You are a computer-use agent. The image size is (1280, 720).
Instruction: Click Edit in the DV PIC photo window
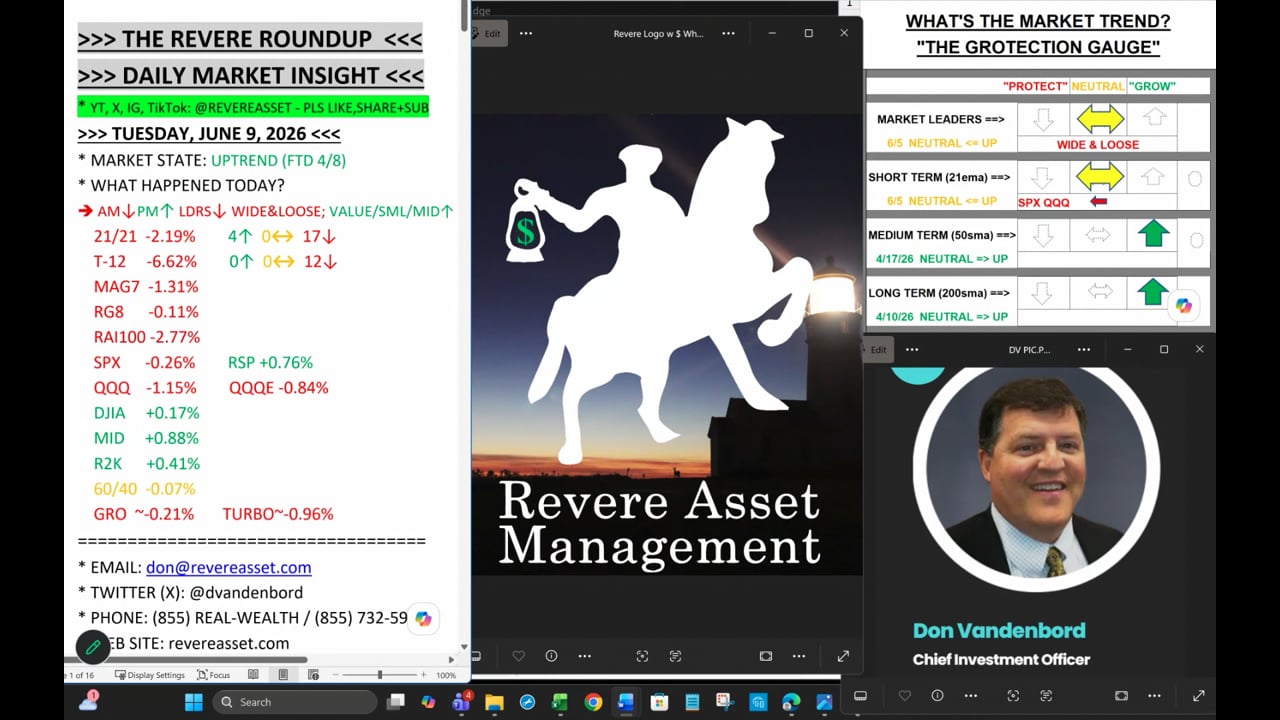tap(877, 350)
